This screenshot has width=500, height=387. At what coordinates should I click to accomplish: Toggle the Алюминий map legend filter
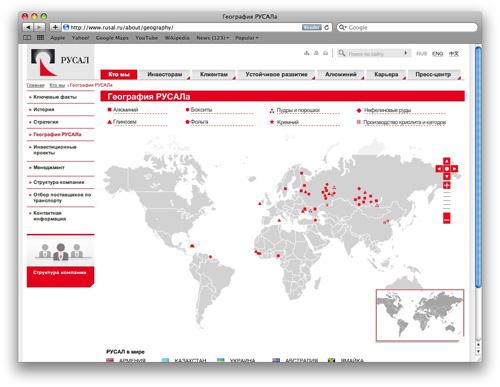pos(123,110)
